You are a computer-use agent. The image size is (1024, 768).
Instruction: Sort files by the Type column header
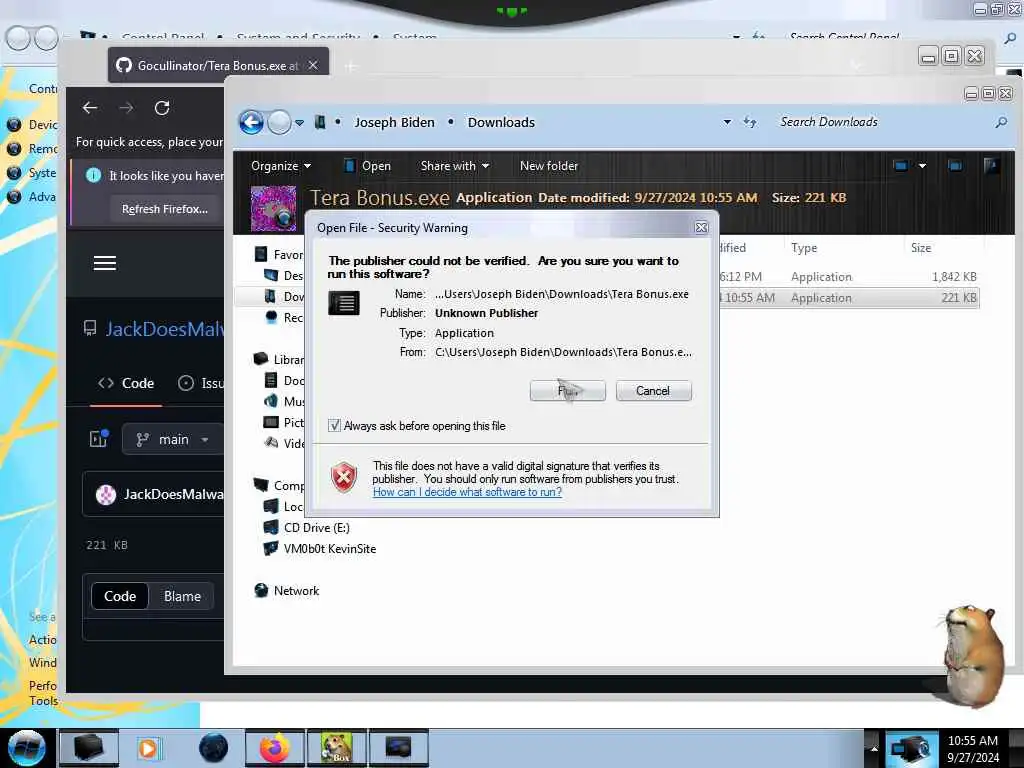tap(804, 248)
